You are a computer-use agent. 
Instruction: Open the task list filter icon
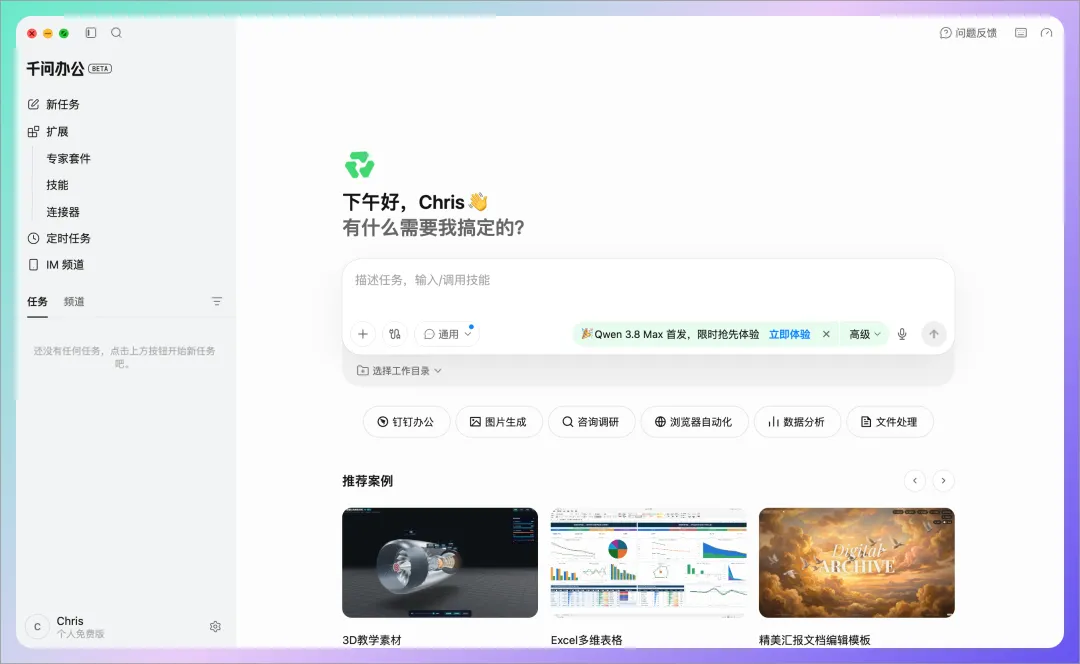(217, 301)
